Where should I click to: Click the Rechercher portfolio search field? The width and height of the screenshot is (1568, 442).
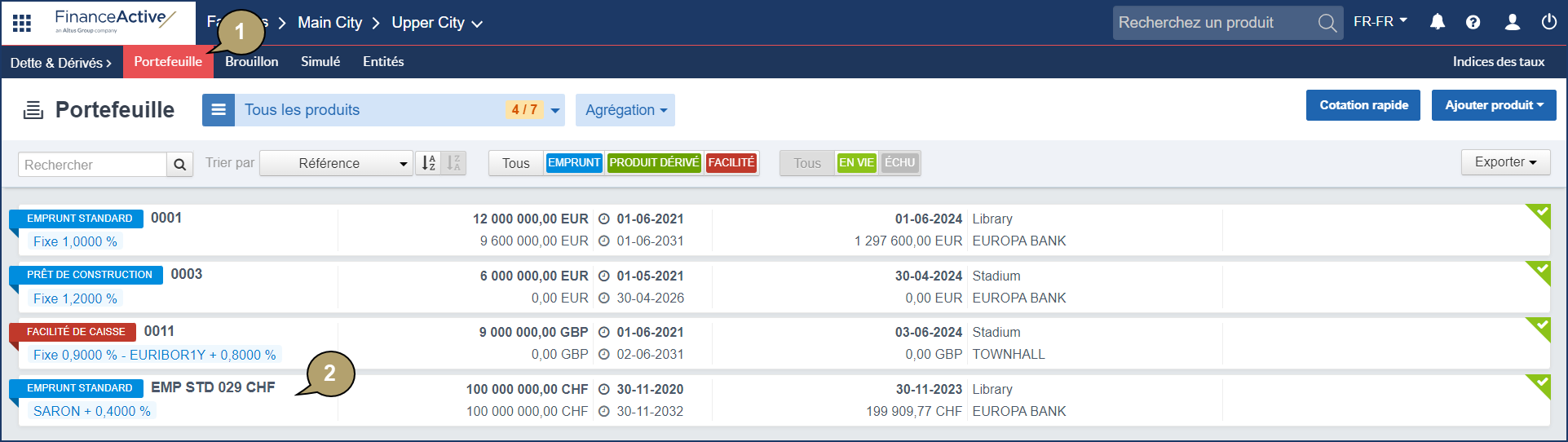tap(92, 165)
